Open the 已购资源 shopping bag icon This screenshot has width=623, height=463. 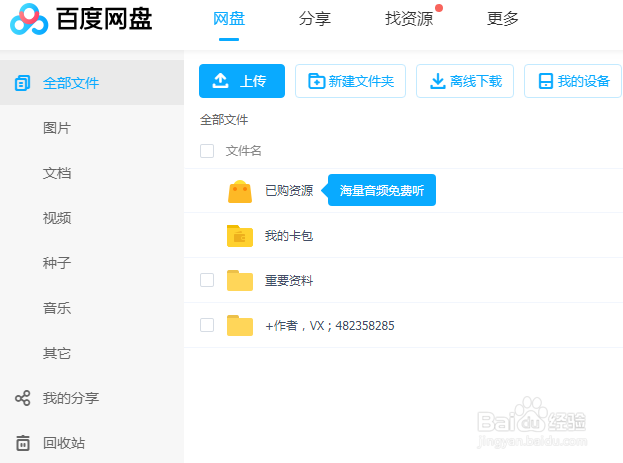coord(239,191)
